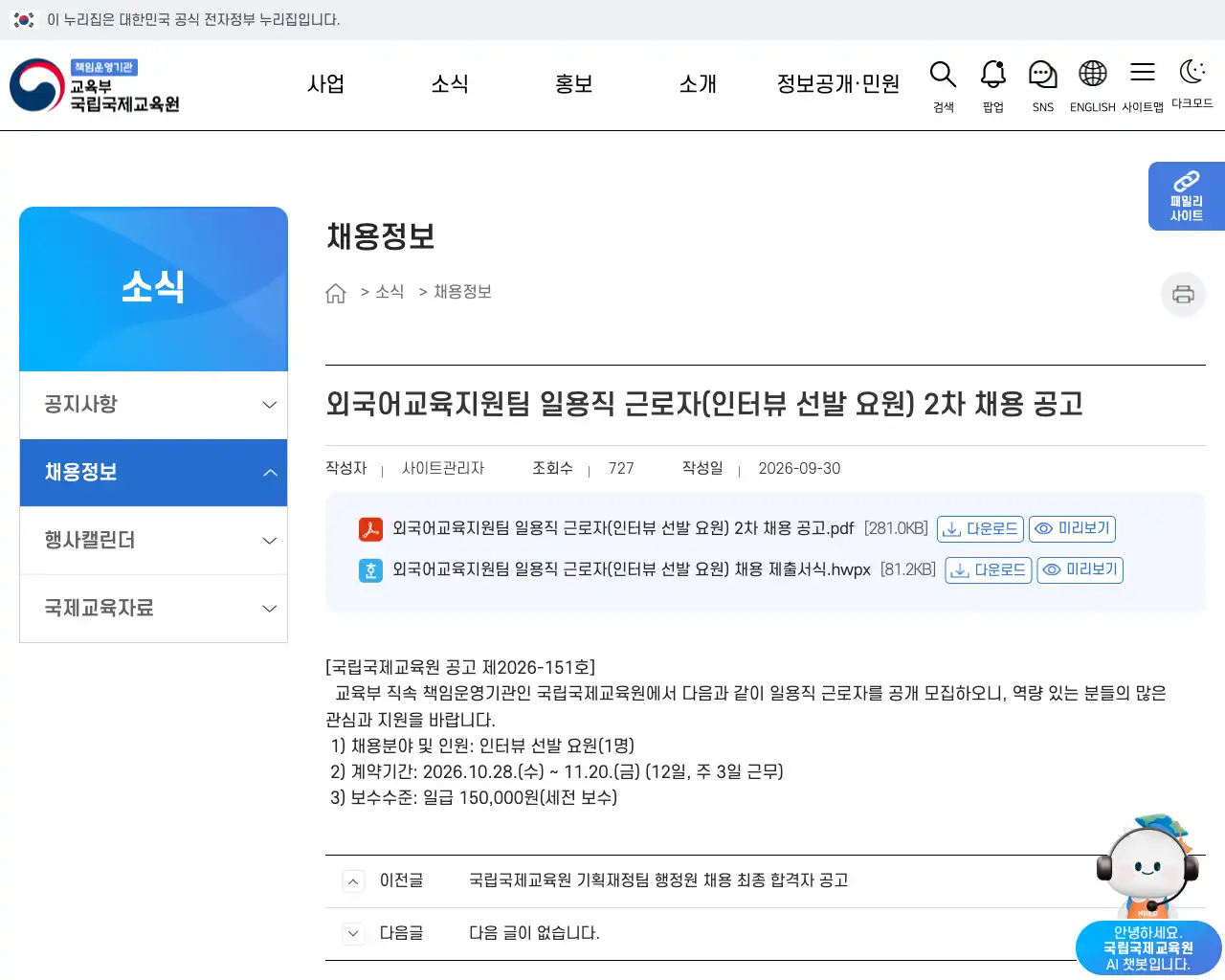
Task: Click the down chevron beside 다음글
Action: tap(353, 934)
